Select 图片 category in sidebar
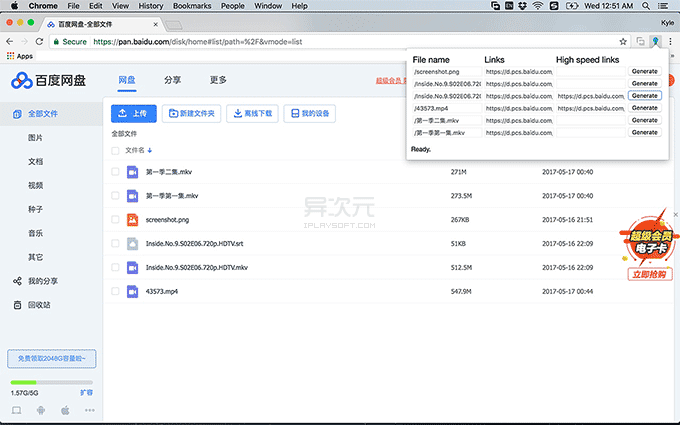Image resolution: width=680 pixels, height=425 pixels. click(36, 137)
